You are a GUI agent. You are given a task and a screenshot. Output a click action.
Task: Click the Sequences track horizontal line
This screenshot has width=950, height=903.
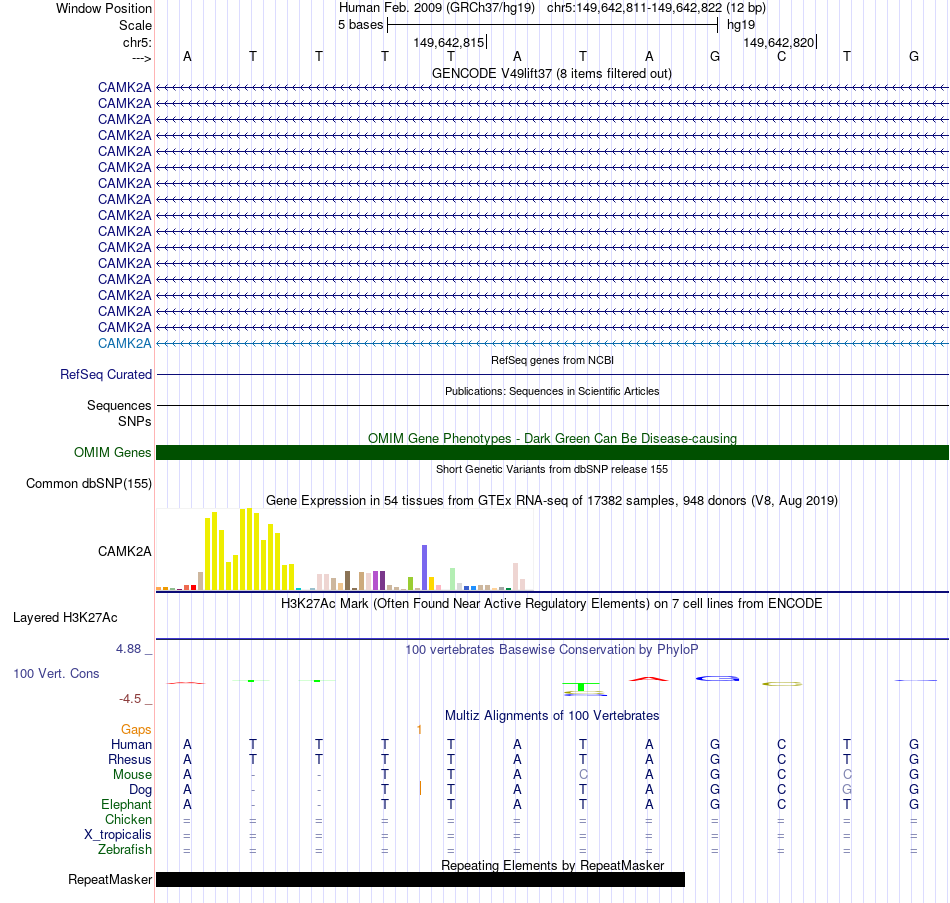553,405
